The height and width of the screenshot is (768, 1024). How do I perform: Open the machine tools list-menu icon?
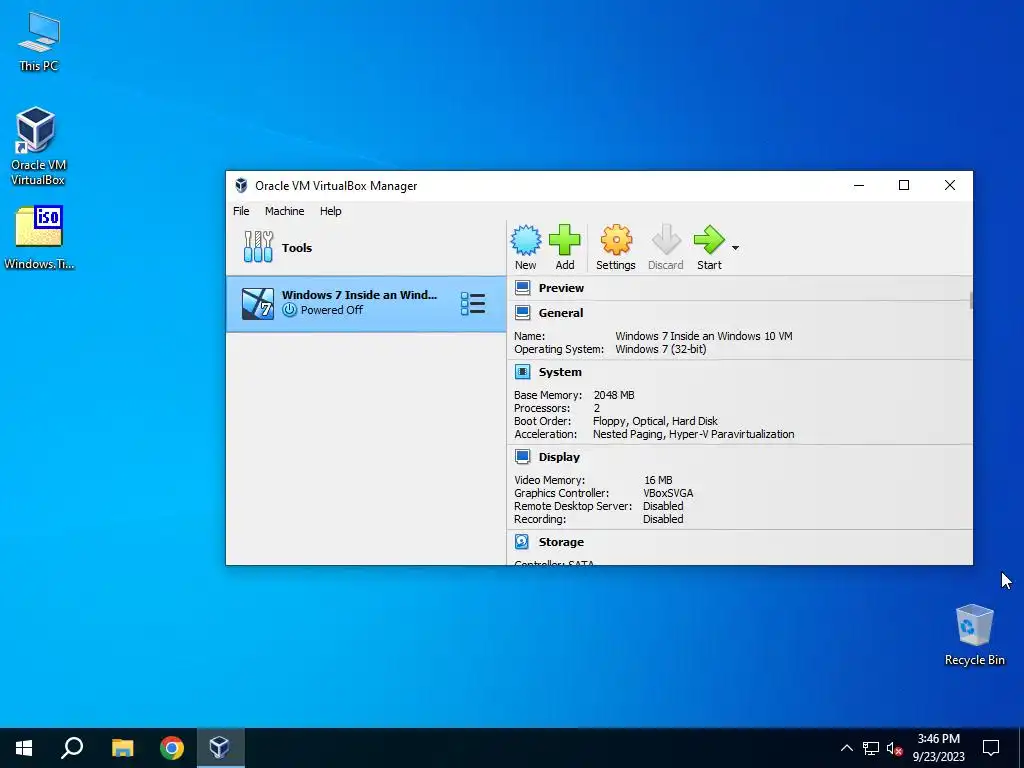click(x=473, y=304)
